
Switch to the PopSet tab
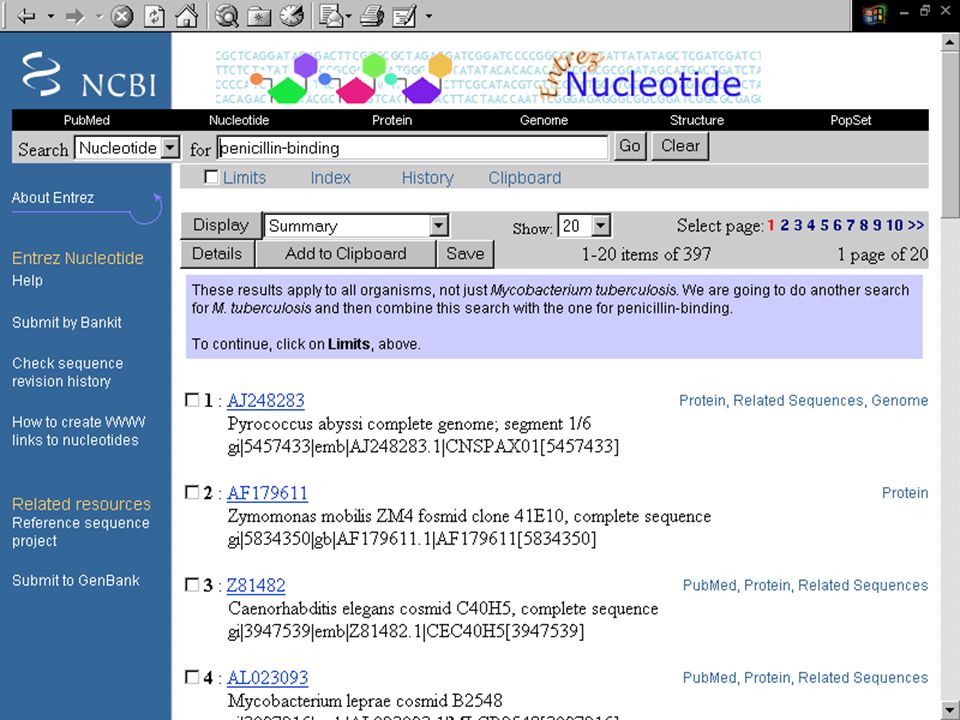(x=850, y=120)
